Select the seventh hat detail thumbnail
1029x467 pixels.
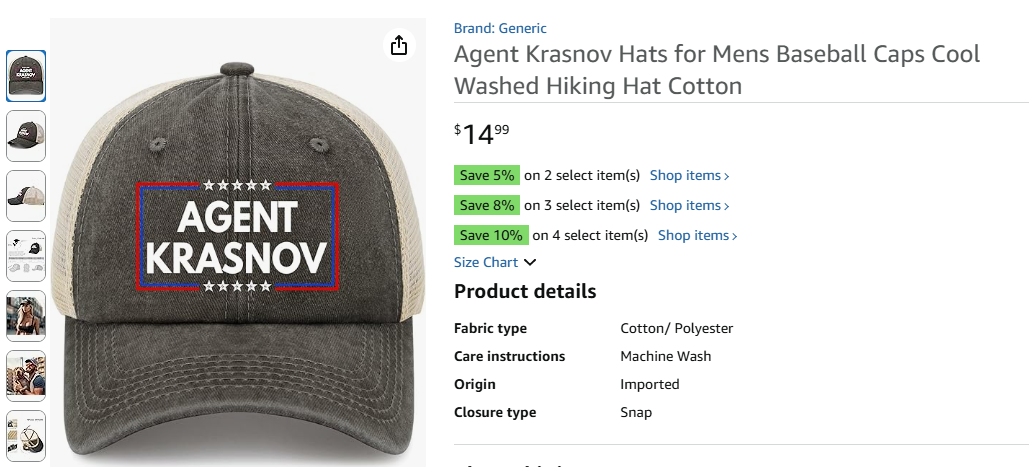(x=26, y=435)
